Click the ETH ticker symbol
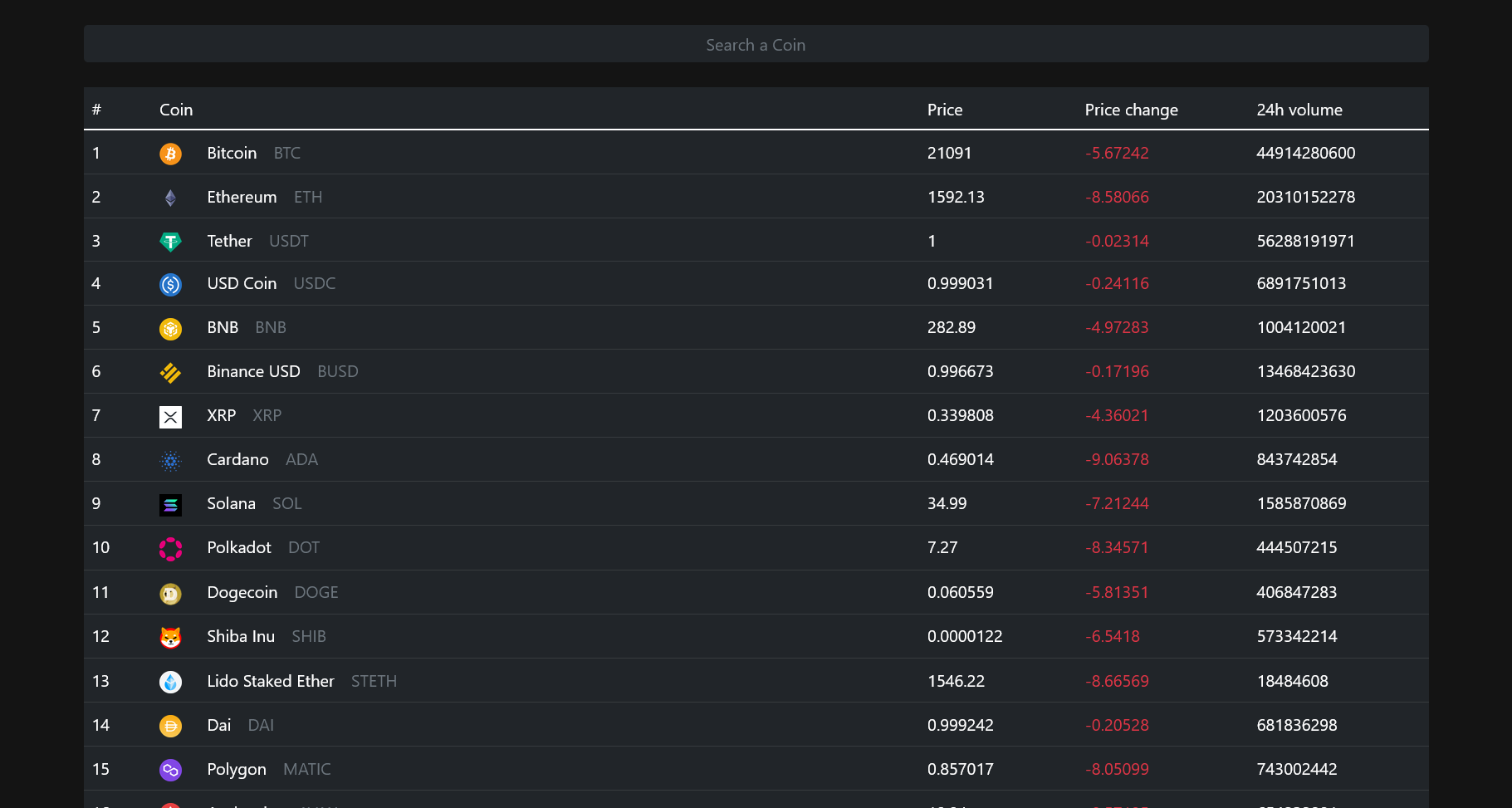Screen dimensions: 1512x808 (x=308, y=197)
